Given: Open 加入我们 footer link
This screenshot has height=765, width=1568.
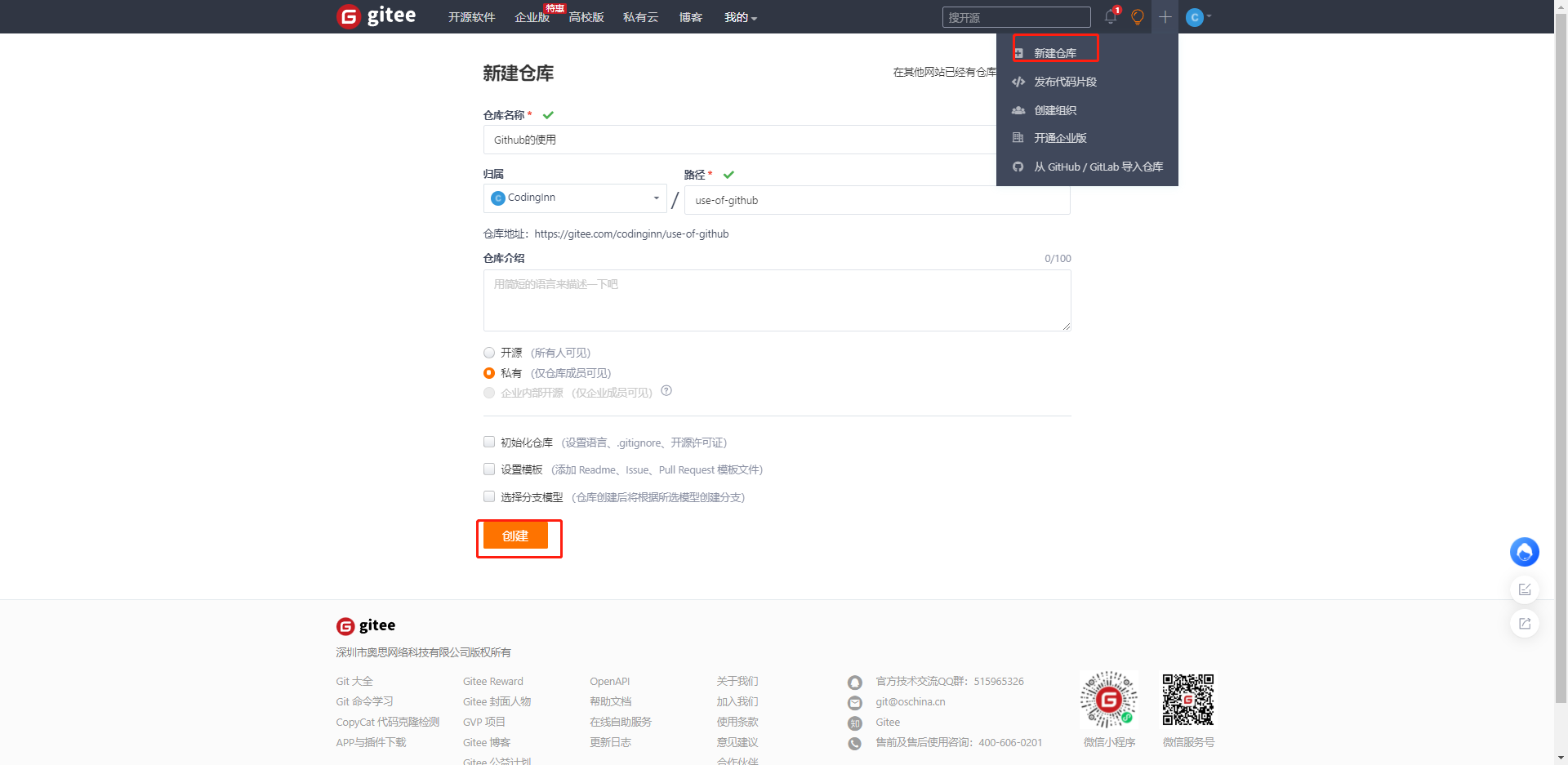Looking at the screenshot, I should [x=737, y=701].
